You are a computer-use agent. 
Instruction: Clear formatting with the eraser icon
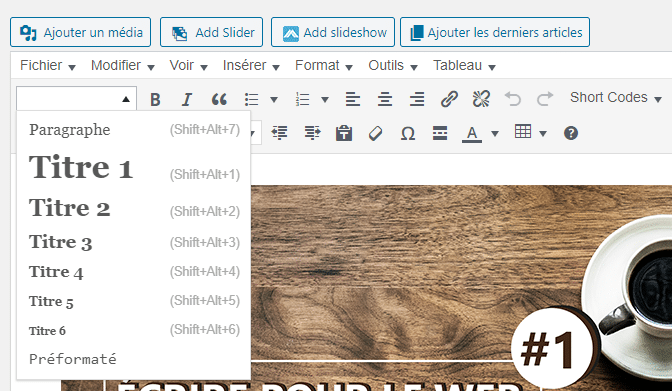point(375,133)
